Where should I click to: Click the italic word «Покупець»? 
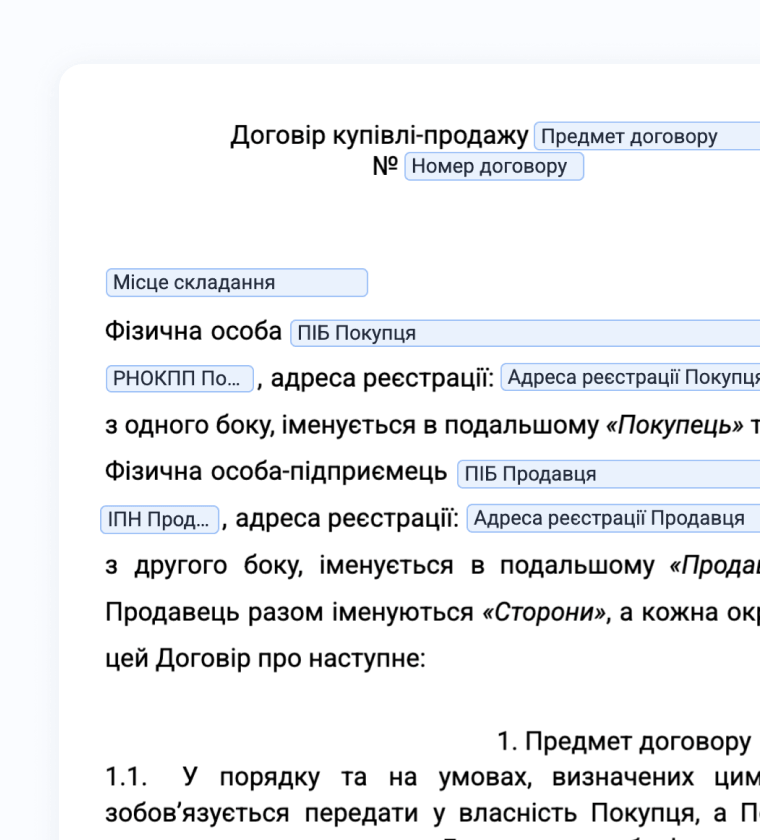tap(674, 425)
